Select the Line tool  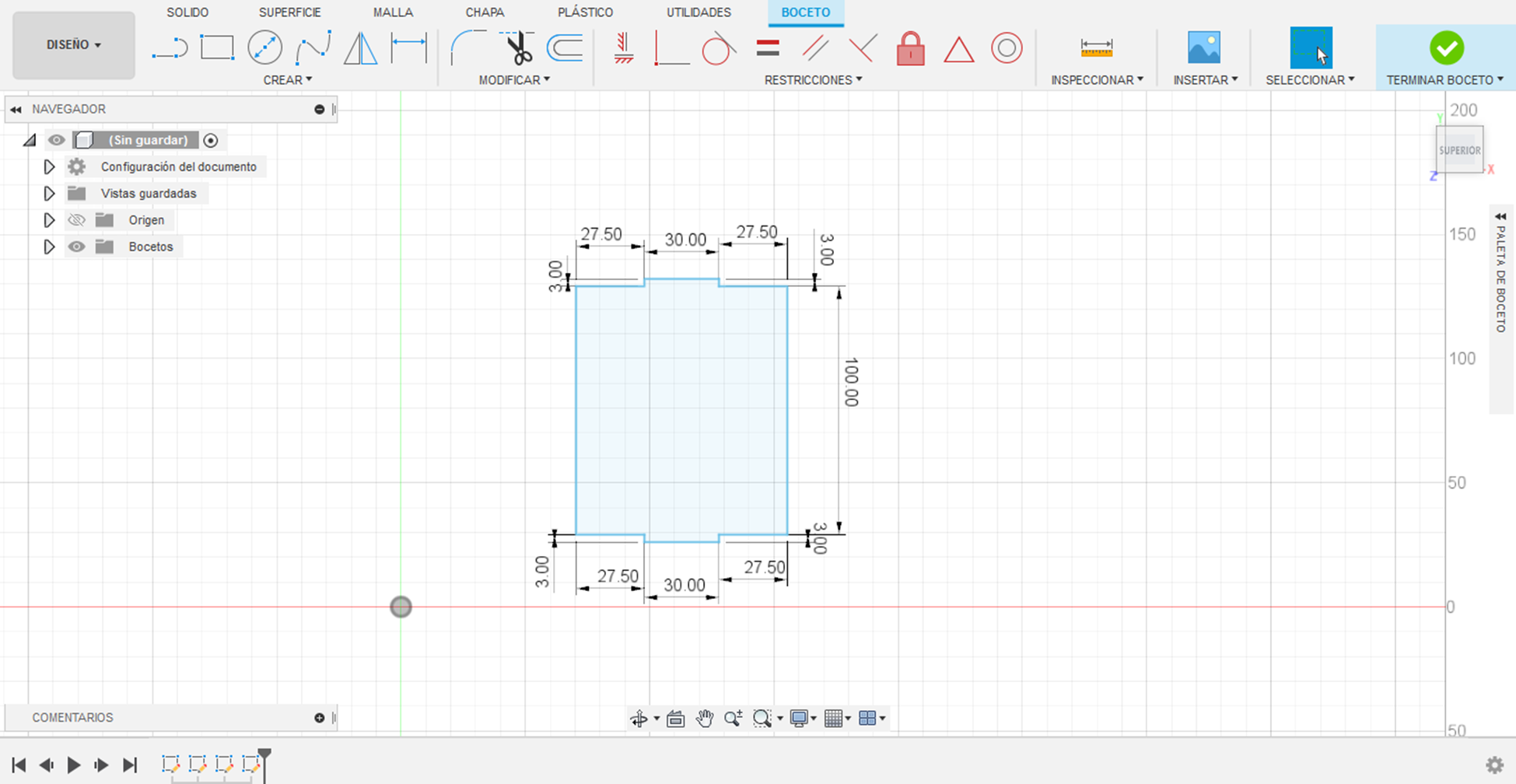click(x=170, y=48)
